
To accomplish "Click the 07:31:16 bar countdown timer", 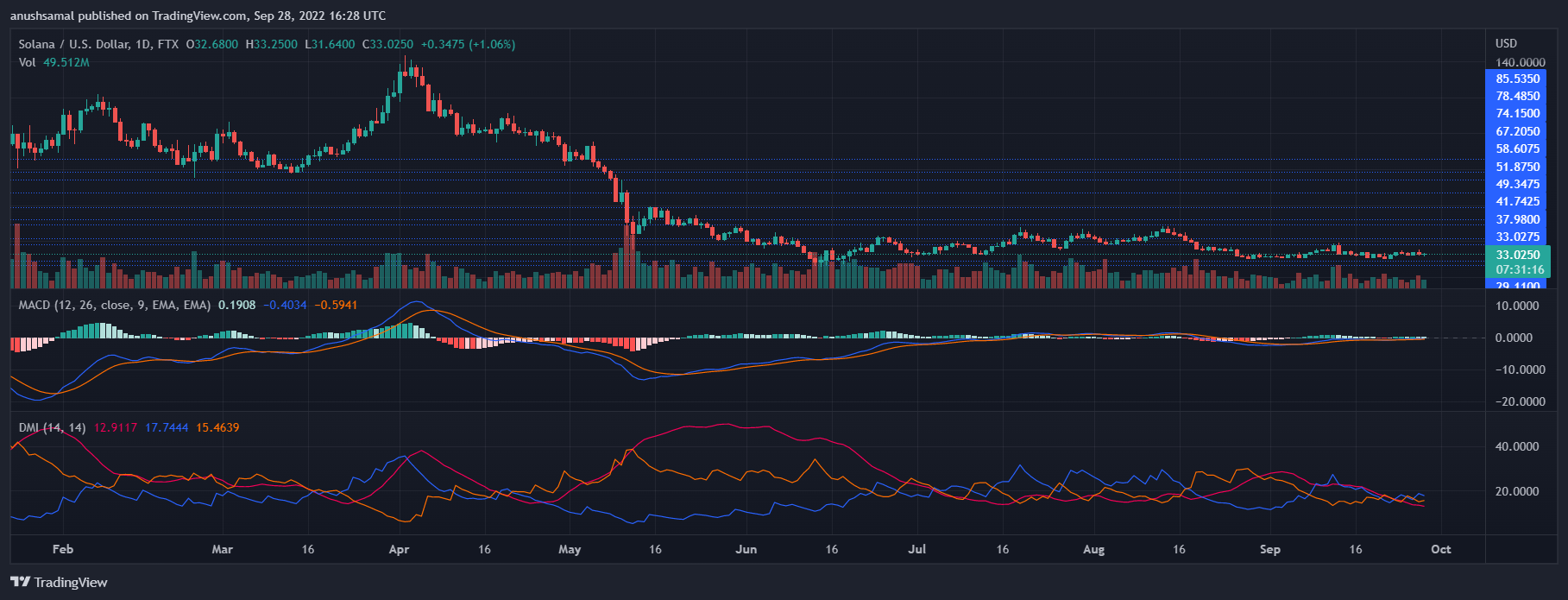I will tap(1518, 270).
